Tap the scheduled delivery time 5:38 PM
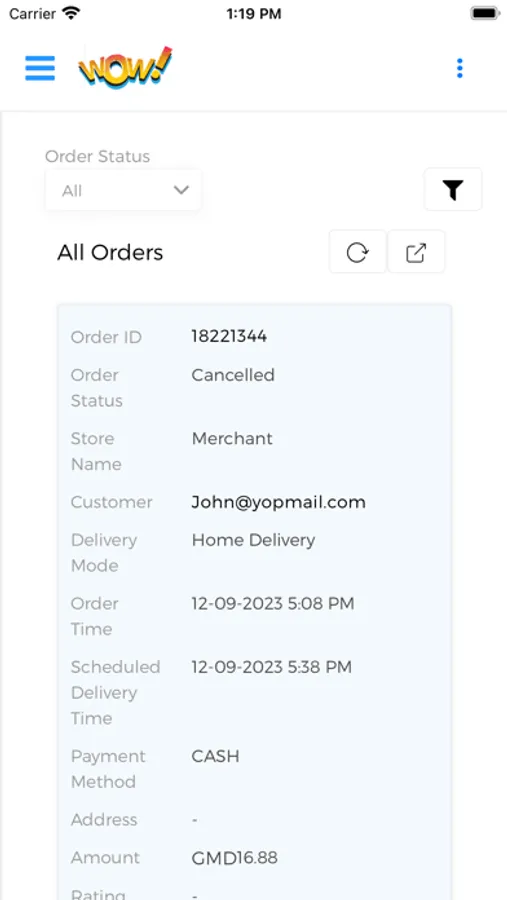This screenshot has width=507, height=900. pos(272,667)
